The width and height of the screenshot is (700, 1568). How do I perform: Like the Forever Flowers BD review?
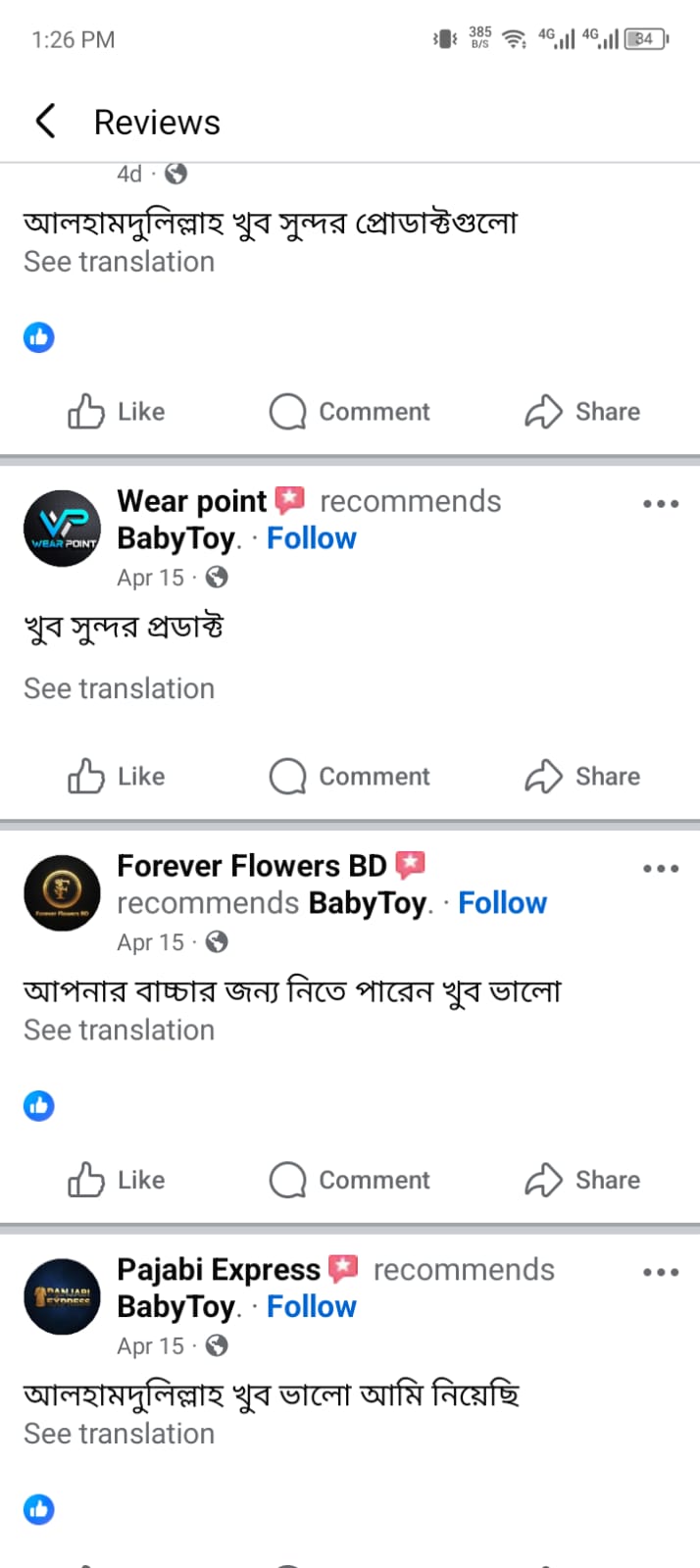coord(116,1181)
